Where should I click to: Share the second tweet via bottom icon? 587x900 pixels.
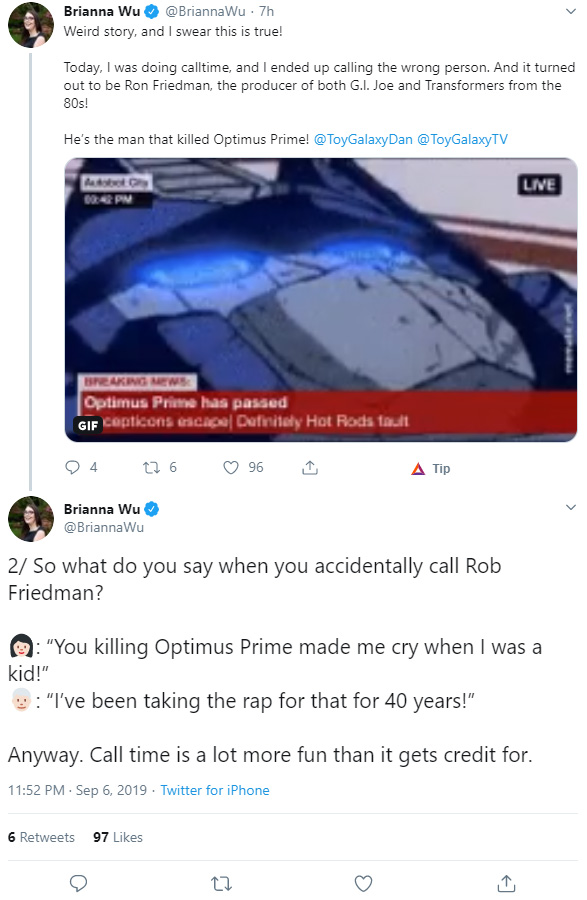(506, 883)
